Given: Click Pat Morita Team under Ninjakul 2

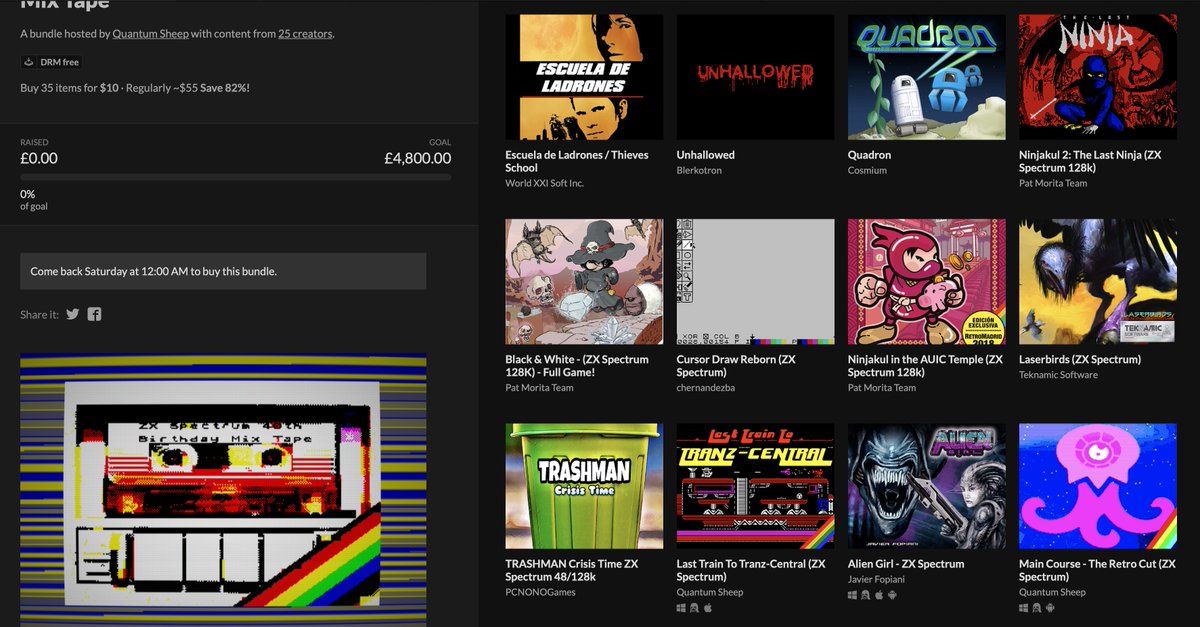Looking at the screenshot, I should point(1053,183).
